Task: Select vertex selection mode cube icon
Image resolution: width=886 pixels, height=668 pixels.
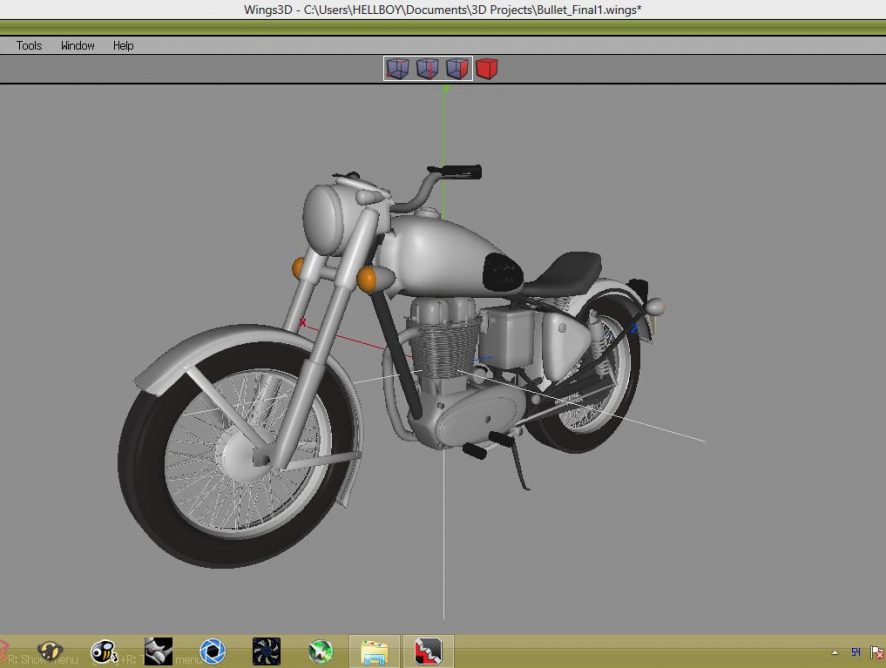Action: [x=398, y=68]
